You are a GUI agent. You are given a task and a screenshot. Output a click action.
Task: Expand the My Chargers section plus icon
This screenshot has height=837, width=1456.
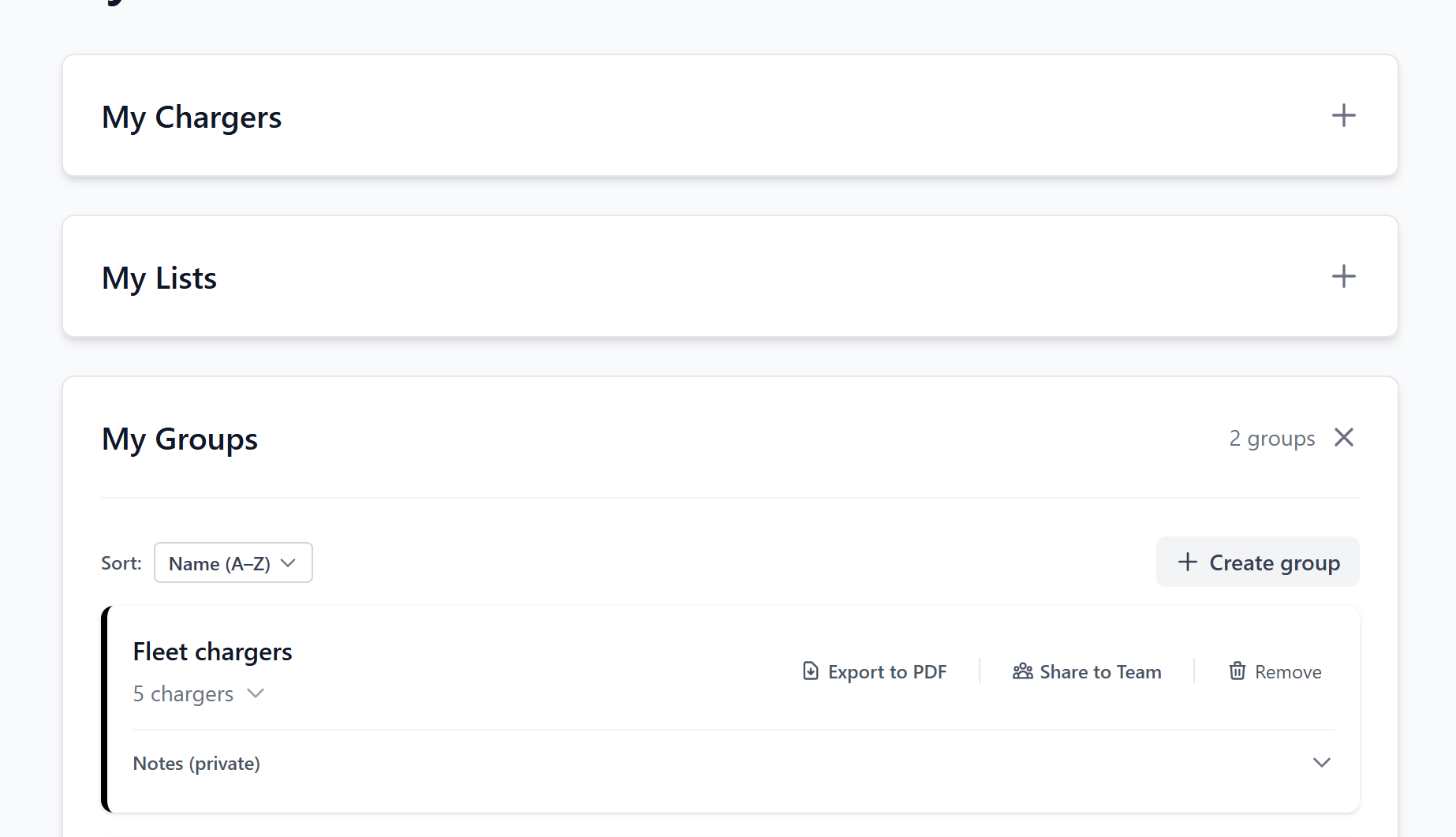[x=1343, y=116]
